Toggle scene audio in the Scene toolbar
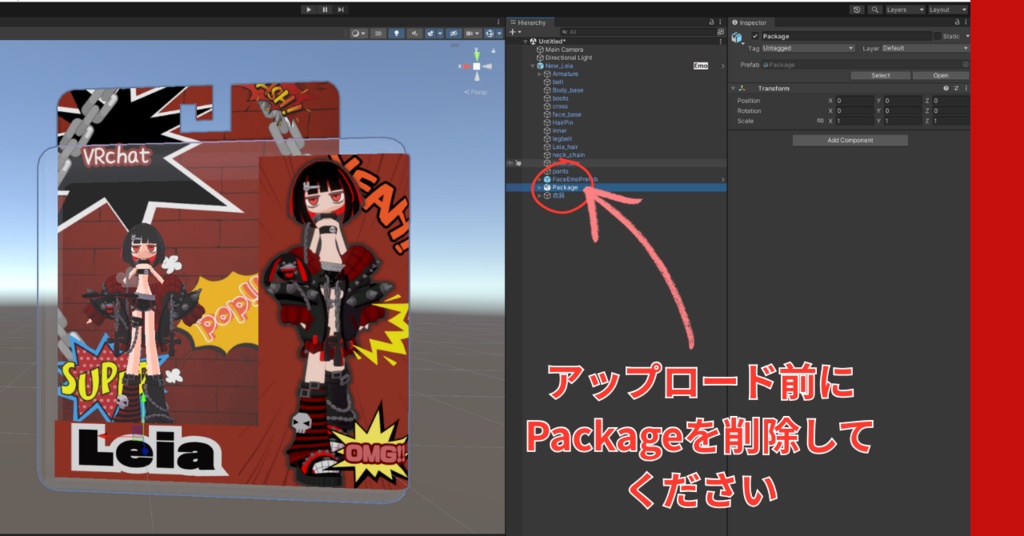Image resolution: width=1024 pixels, height=536 pixels. [414, 33]
